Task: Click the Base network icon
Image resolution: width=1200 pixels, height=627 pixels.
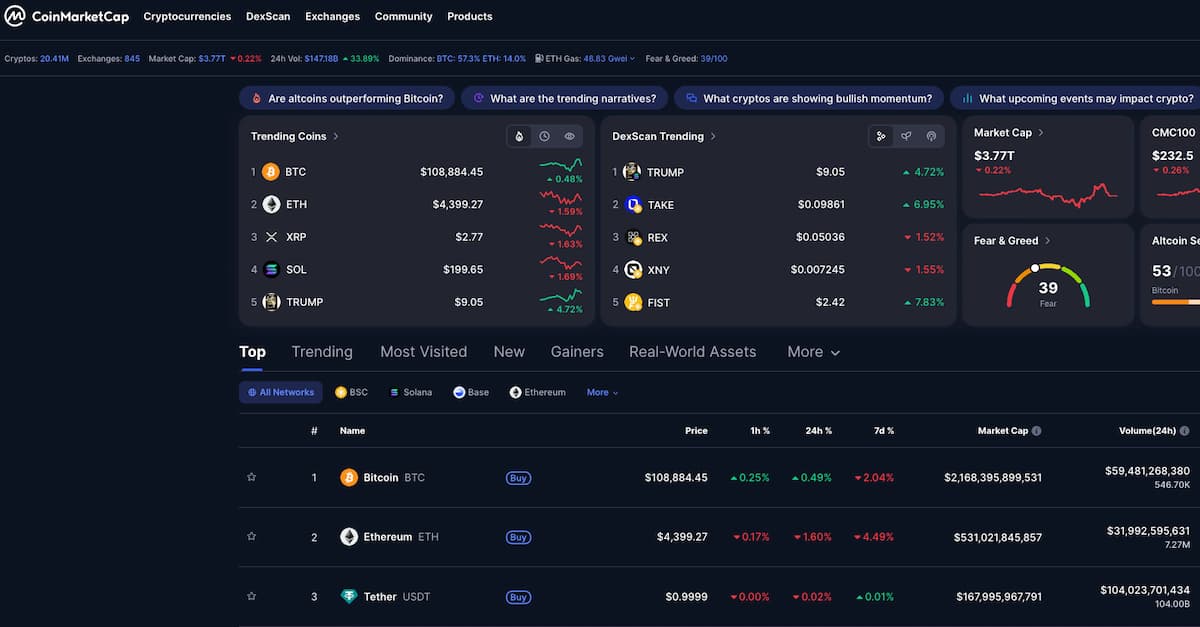Action: coord(459,392)
